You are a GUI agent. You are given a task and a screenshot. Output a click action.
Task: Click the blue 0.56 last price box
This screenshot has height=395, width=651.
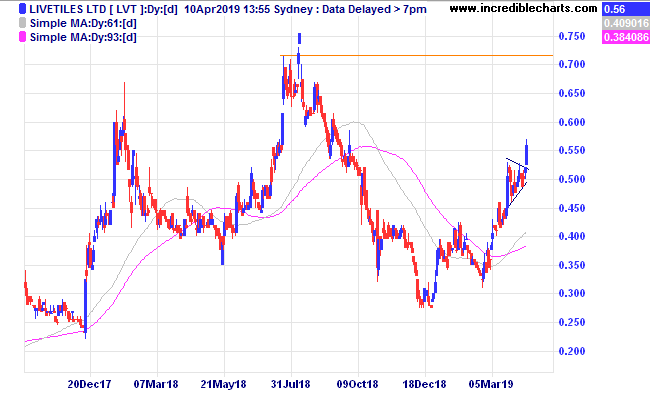point(626,9)
